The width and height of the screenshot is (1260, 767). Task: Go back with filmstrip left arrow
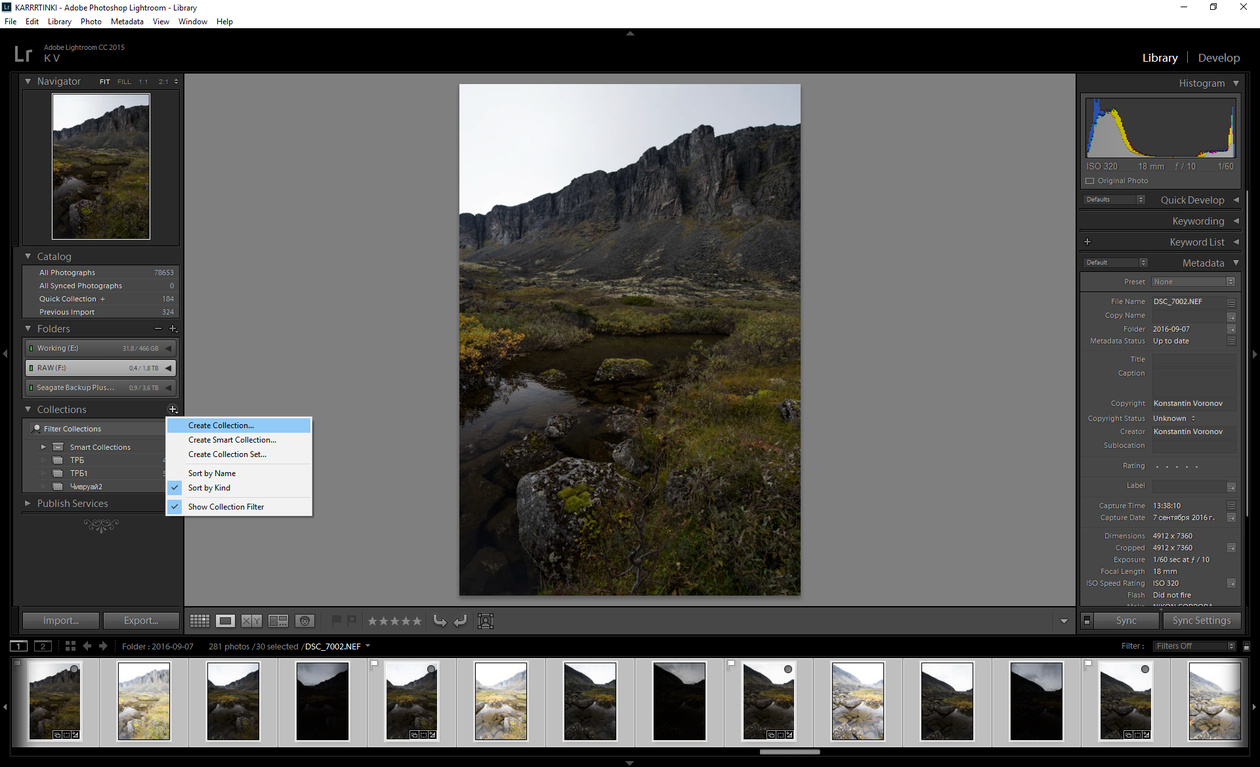tap(87, 646)
